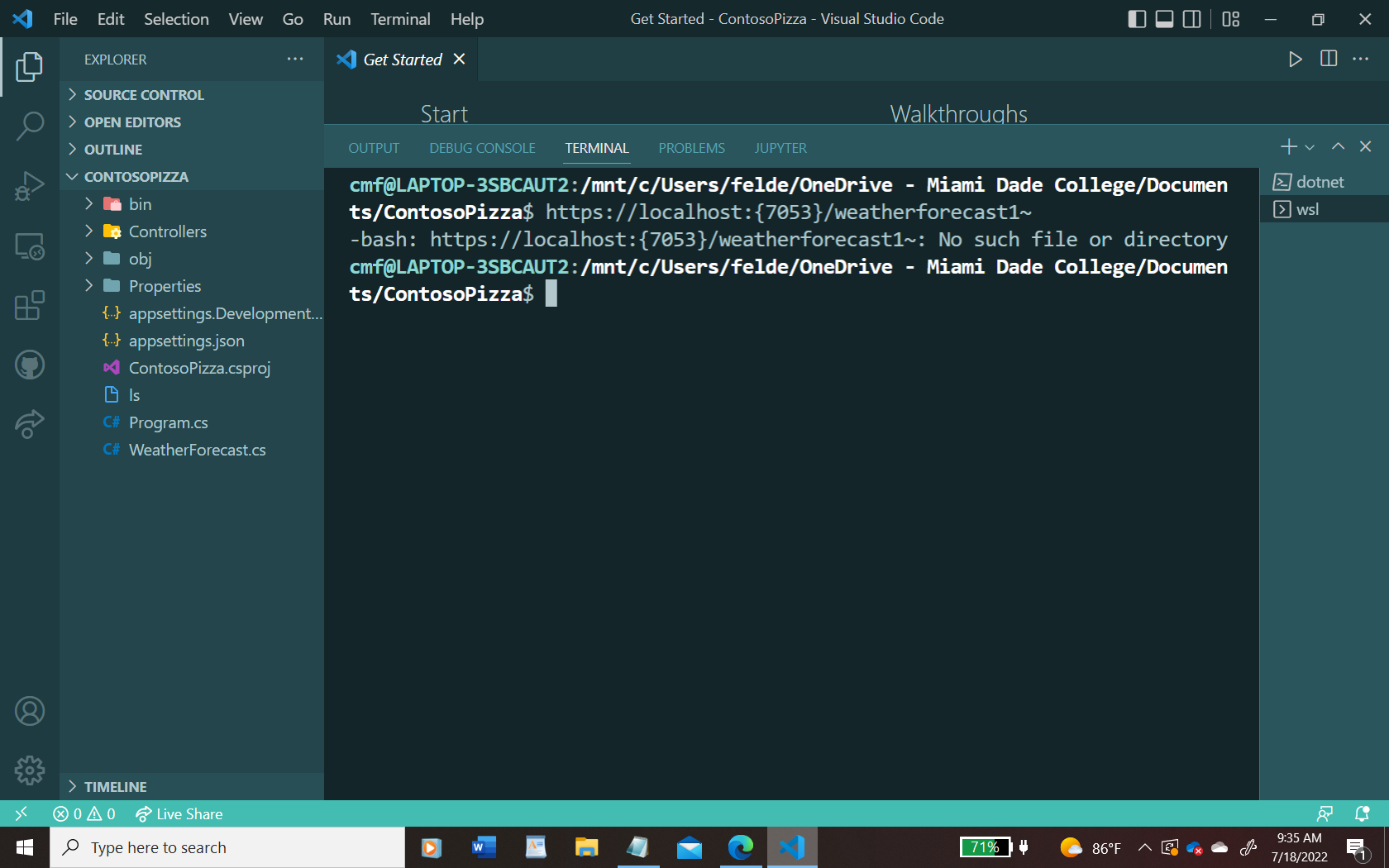
Task: Select the Terminal panel tab
Action: point(597,148)
